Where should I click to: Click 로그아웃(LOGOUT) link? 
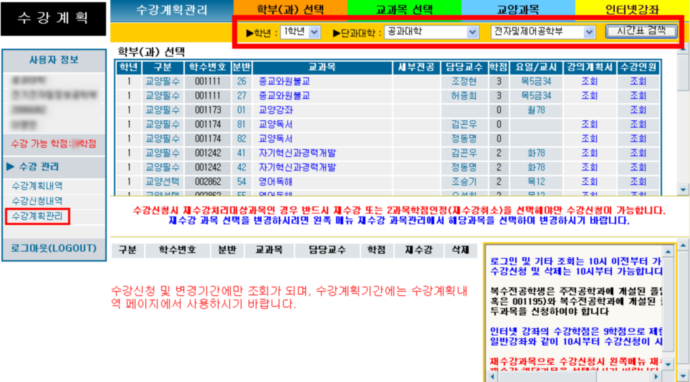coord(54,248)
